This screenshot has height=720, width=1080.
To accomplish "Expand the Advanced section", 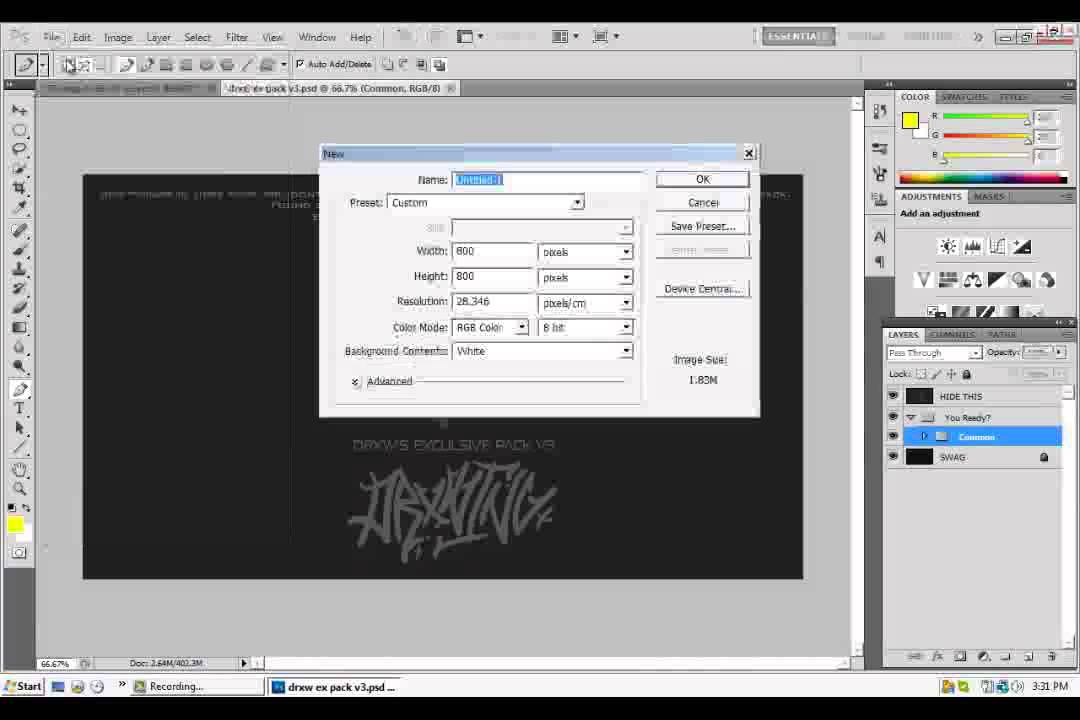I will coord(355,381).
